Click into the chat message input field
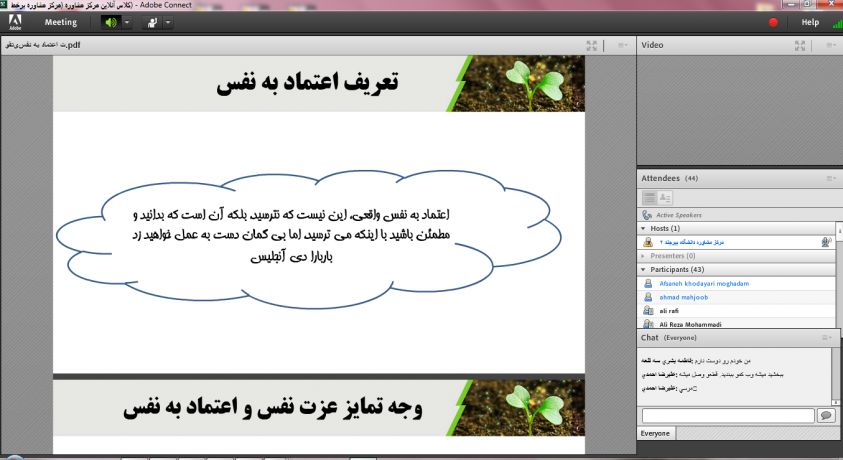 pos(728,415)
